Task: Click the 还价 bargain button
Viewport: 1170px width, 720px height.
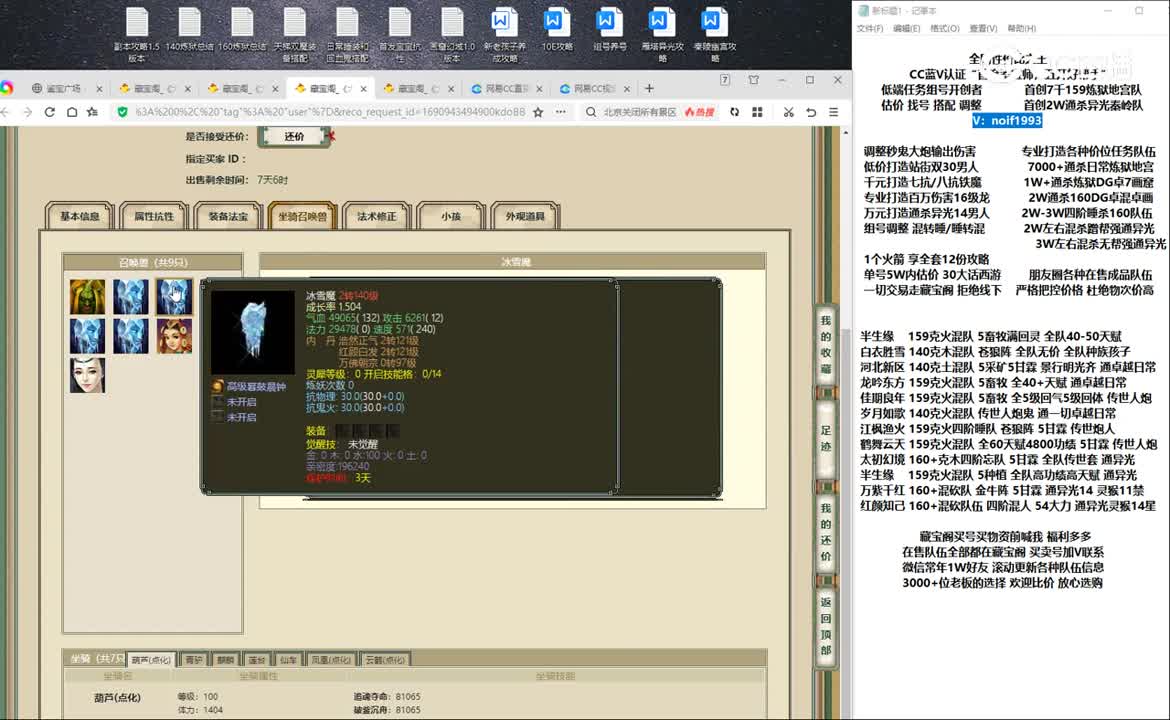Action: coord(294,137)
